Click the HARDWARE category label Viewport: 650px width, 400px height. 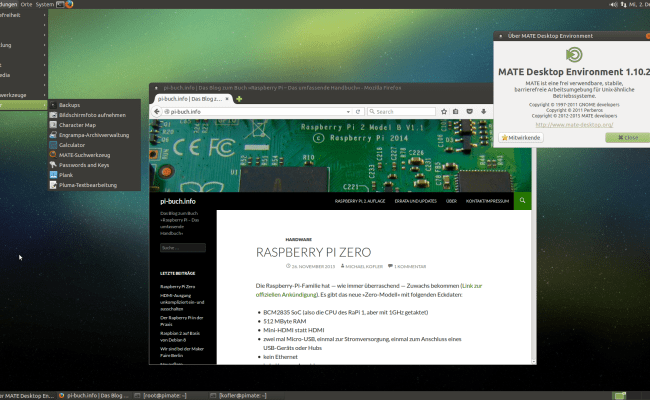298,240
